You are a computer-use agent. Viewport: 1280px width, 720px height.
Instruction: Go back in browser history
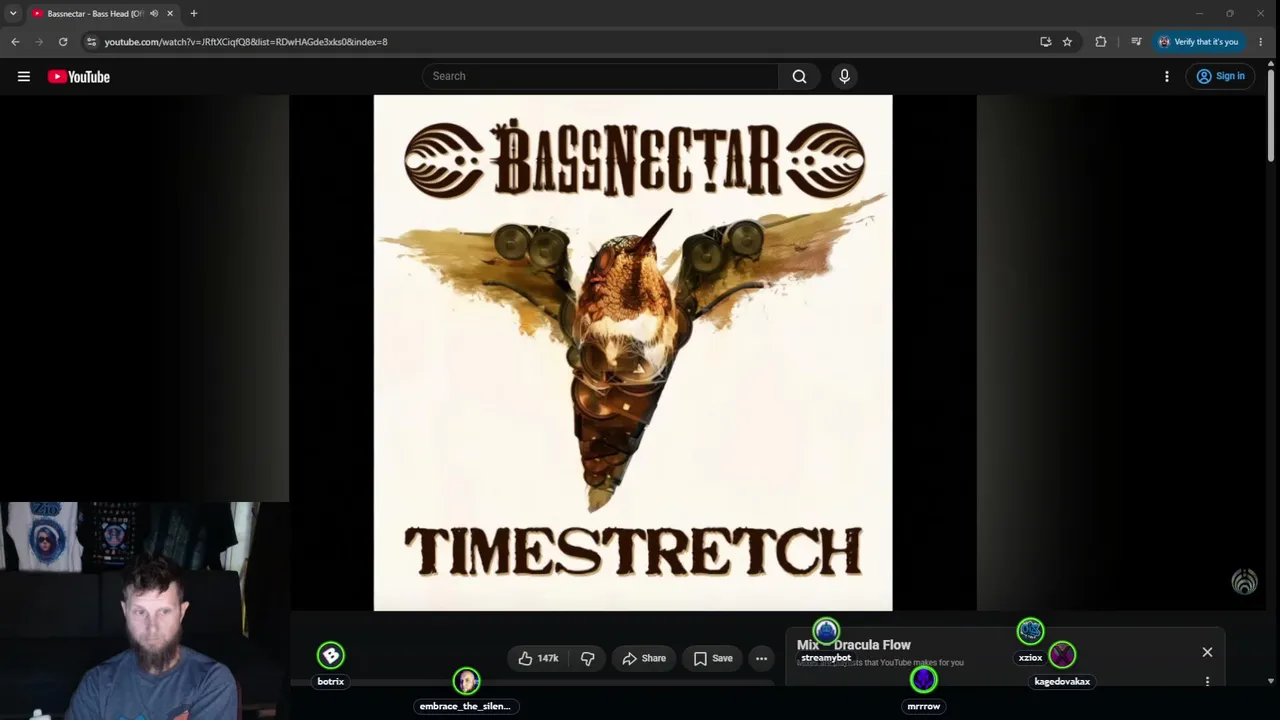tap(15, 42)
